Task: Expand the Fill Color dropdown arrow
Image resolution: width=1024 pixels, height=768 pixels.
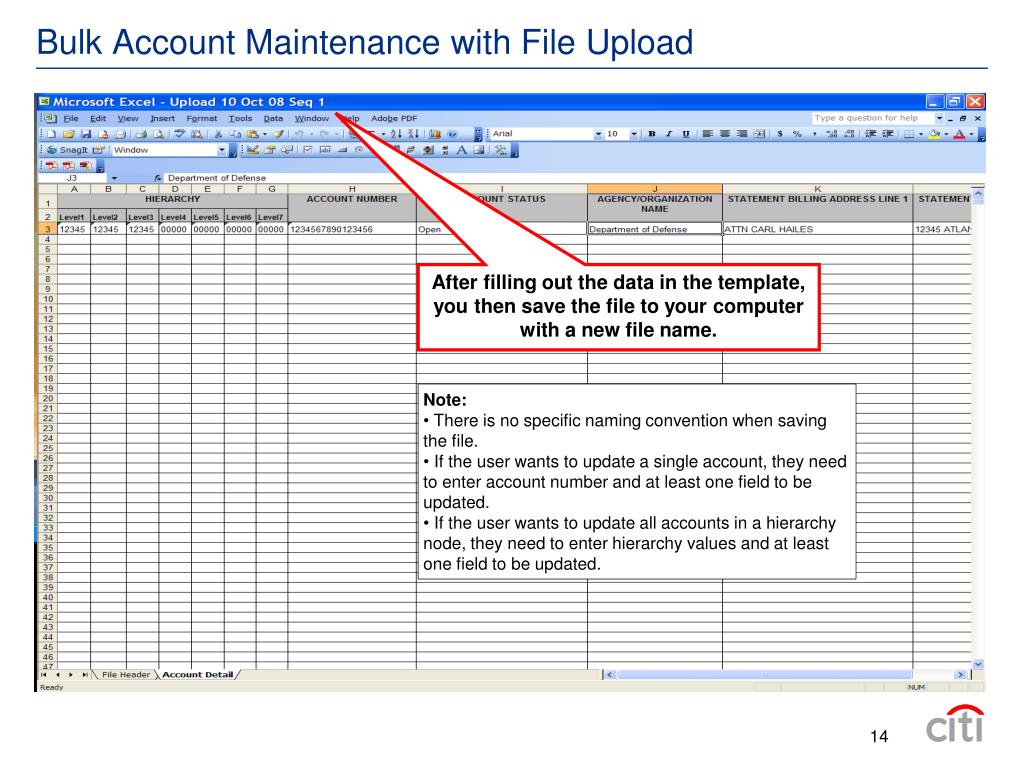Action: click(x=946, y=134)
